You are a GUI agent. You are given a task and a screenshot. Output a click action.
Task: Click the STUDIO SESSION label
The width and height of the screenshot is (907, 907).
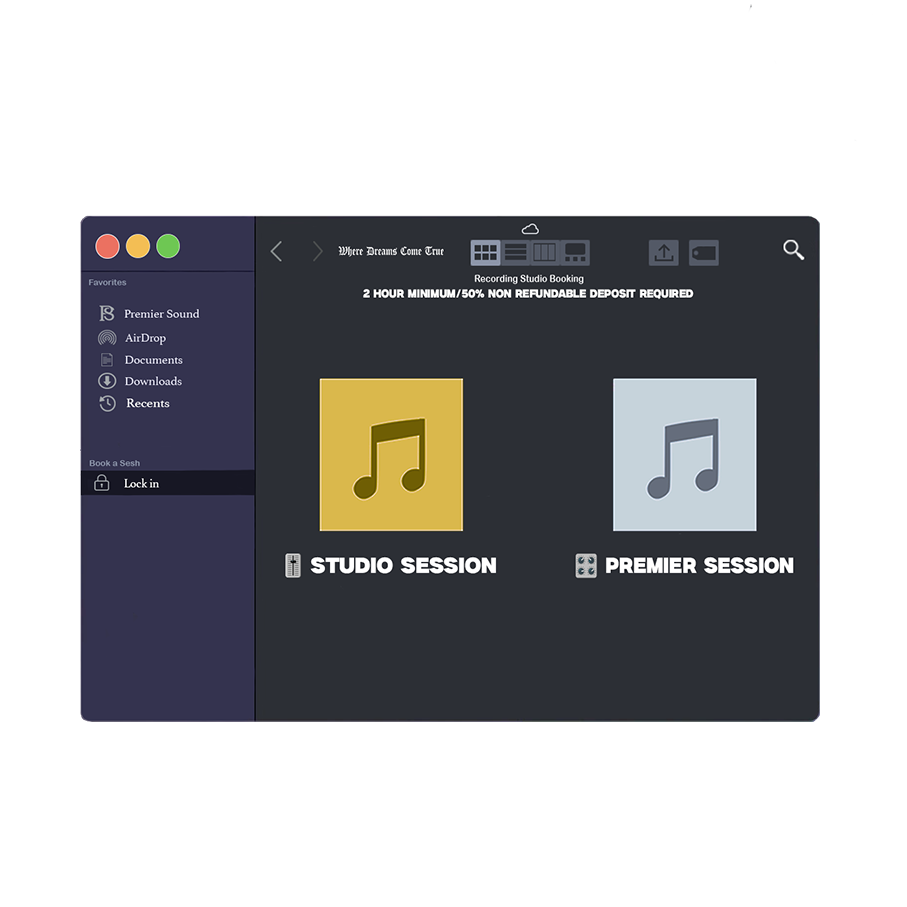click(403, 565)
